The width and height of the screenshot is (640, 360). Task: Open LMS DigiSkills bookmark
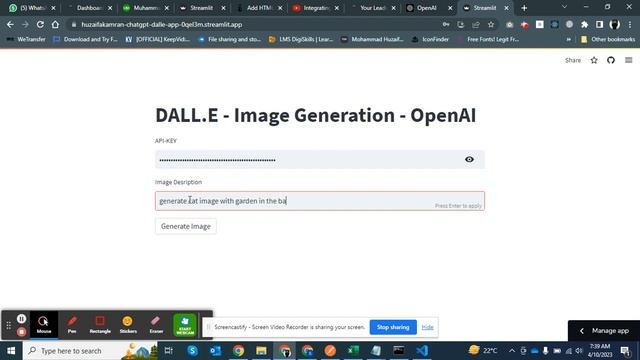tap(301, 39)
